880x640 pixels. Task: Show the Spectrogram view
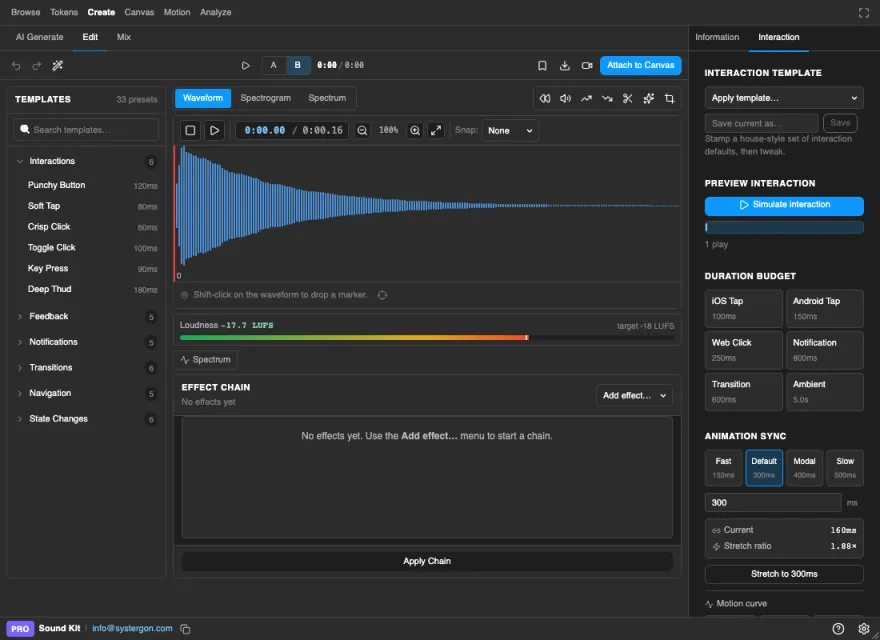pos(265,98)
